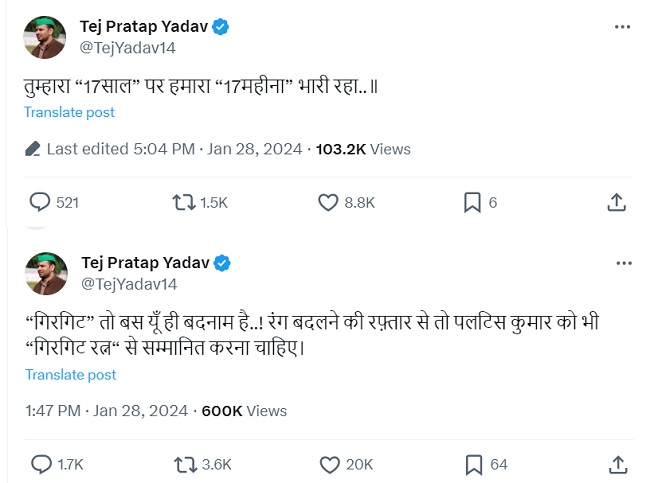Share the second tweet
Viewport: 650px width, 483px height.
click(617, 464)
